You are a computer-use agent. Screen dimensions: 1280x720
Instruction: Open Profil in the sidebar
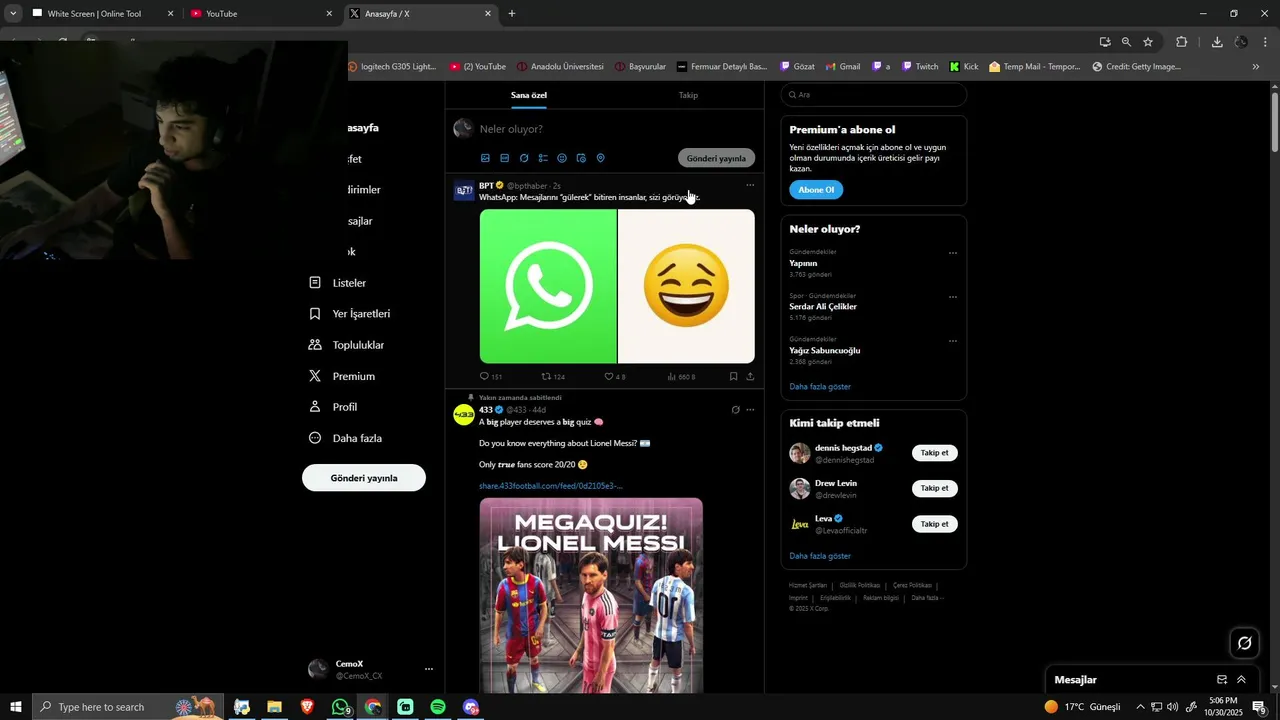point(333,407)
